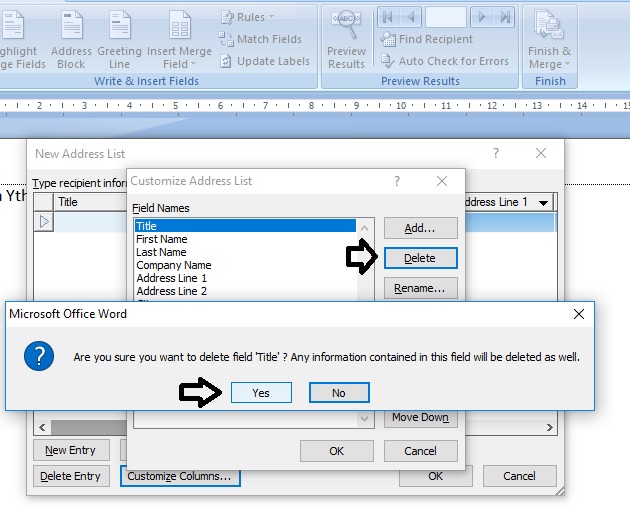The height and width of the screenshot is (512, 630).
Task: Click address table scroll left arrow
Action: pyautogui.click(x=42, y=427)
